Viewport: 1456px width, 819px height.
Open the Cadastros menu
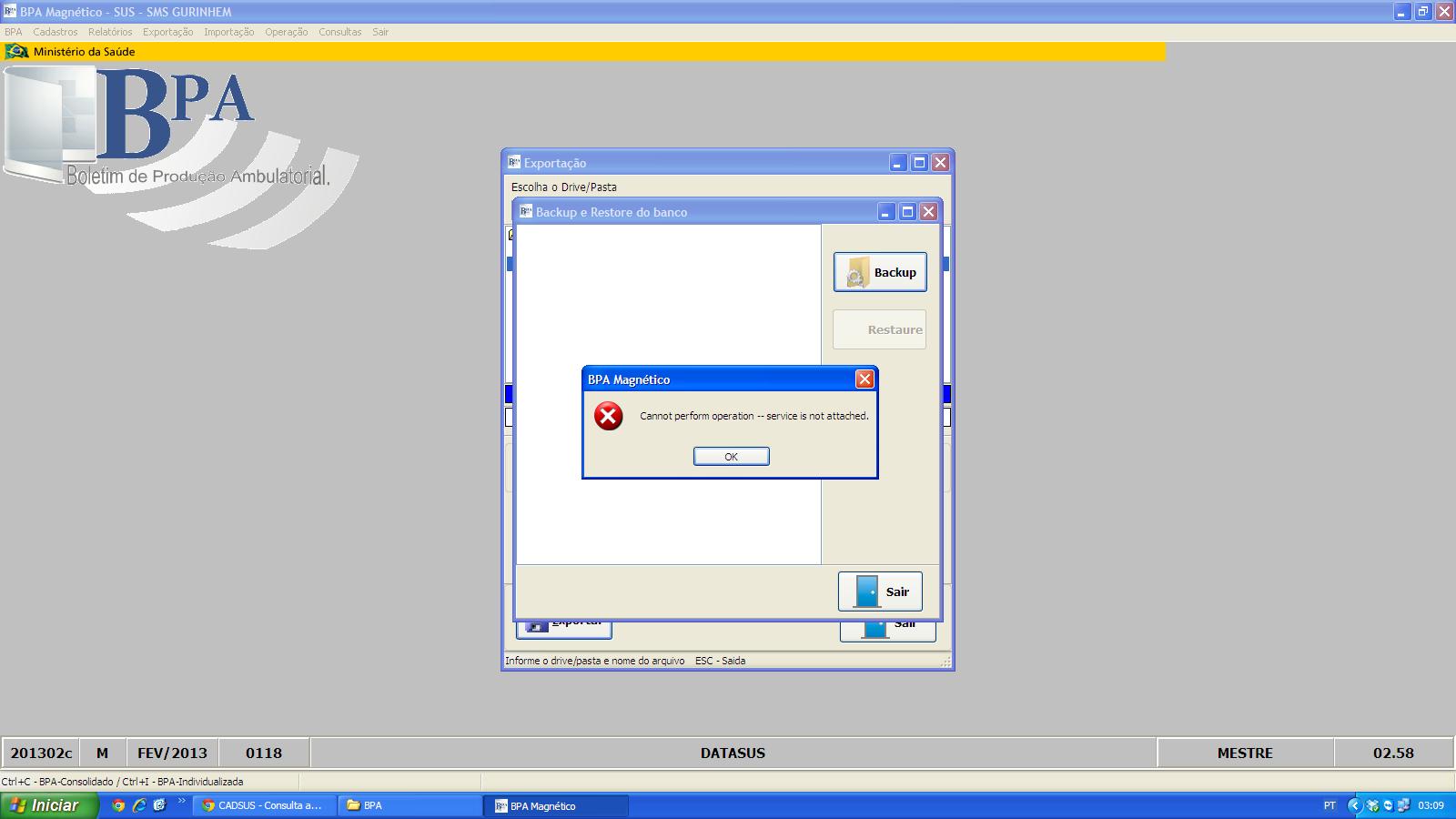coord(56,32)
